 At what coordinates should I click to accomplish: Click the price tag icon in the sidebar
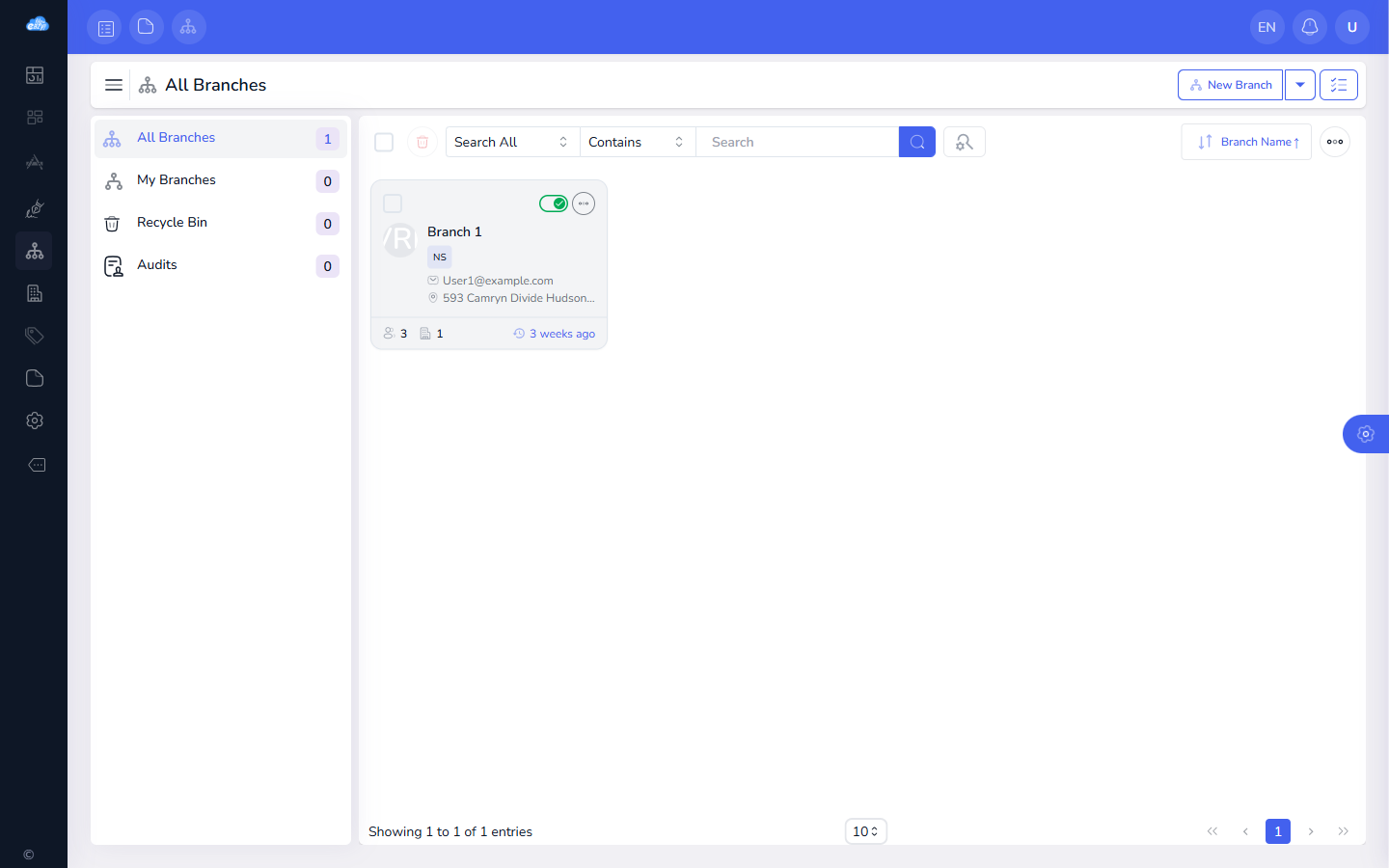(x=35, y=336)
